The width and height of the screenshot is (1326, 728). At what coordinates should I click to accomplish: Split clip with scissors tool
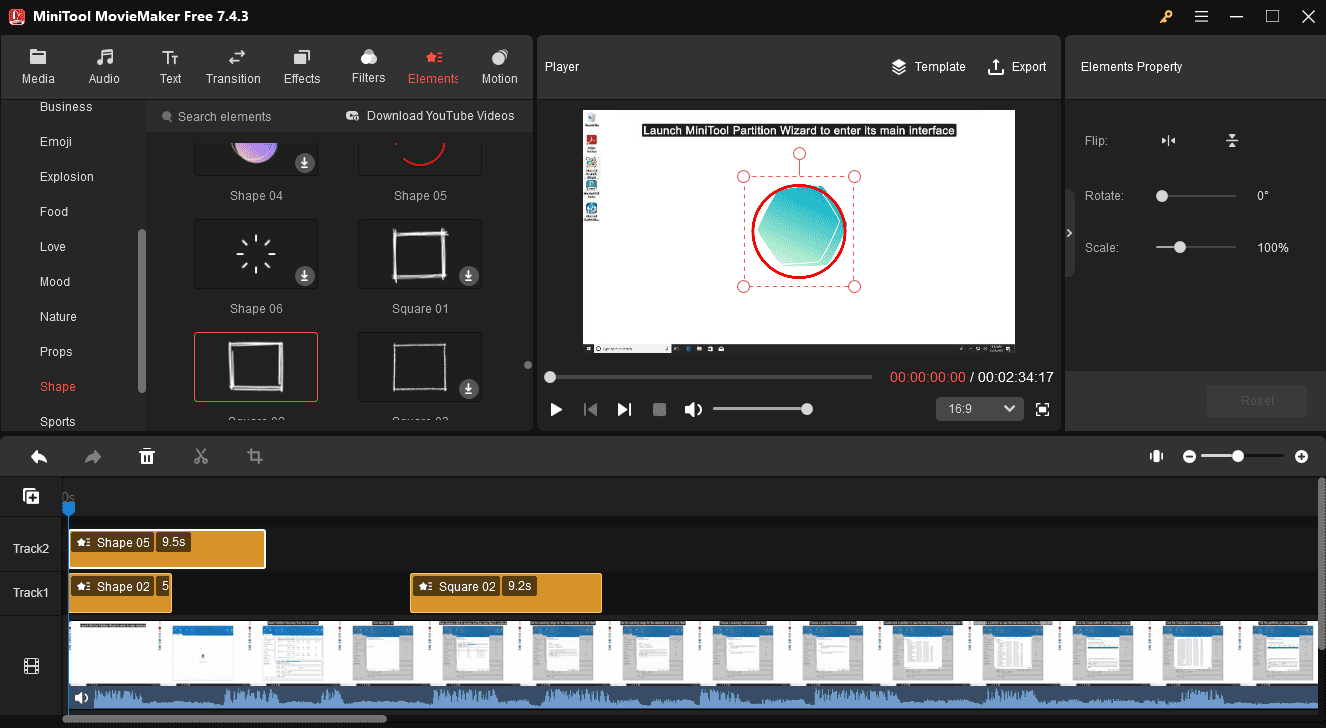pos(201,457)
